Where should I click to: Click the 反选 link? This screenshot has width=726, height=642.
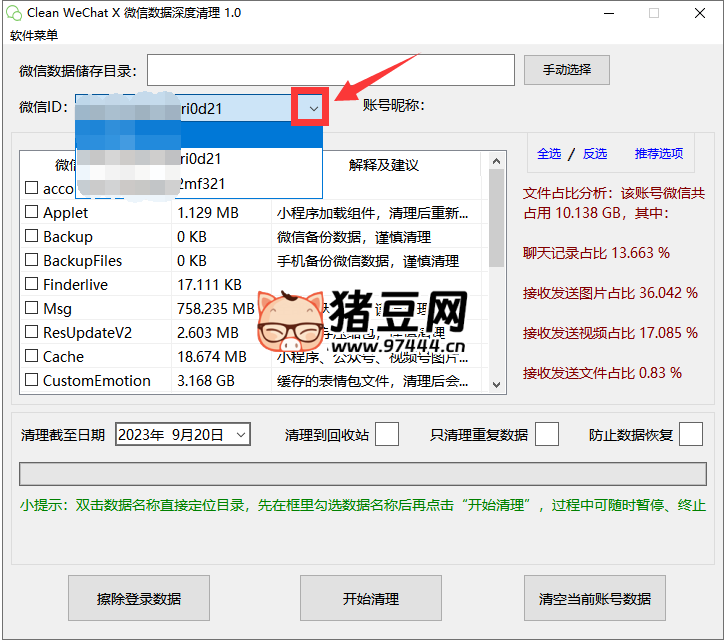pos(595,154)
